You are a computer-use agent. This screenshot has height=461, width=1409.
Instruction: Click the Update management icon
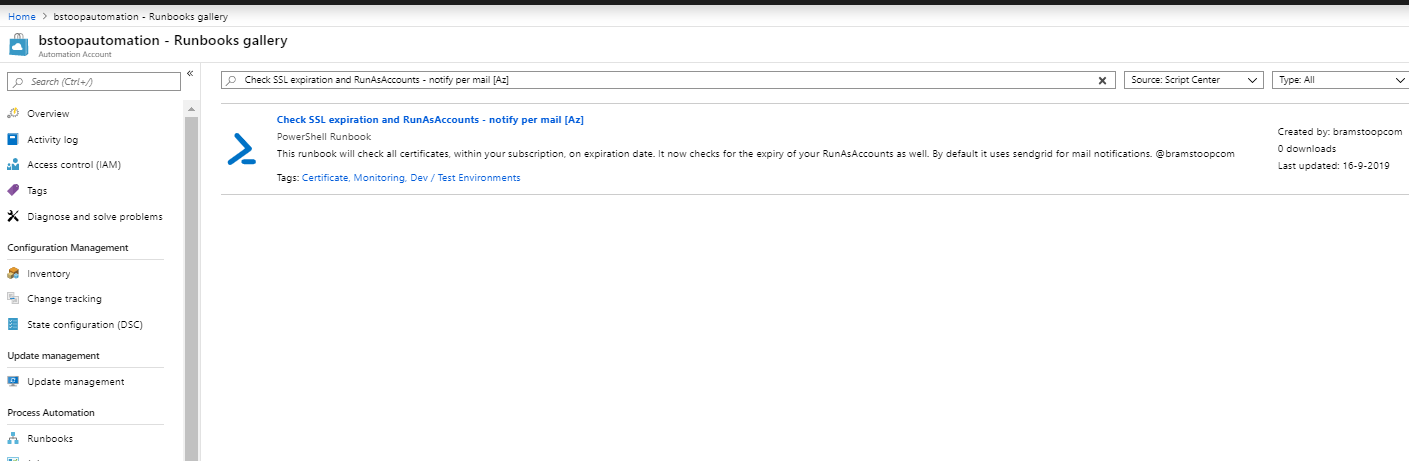13,381
